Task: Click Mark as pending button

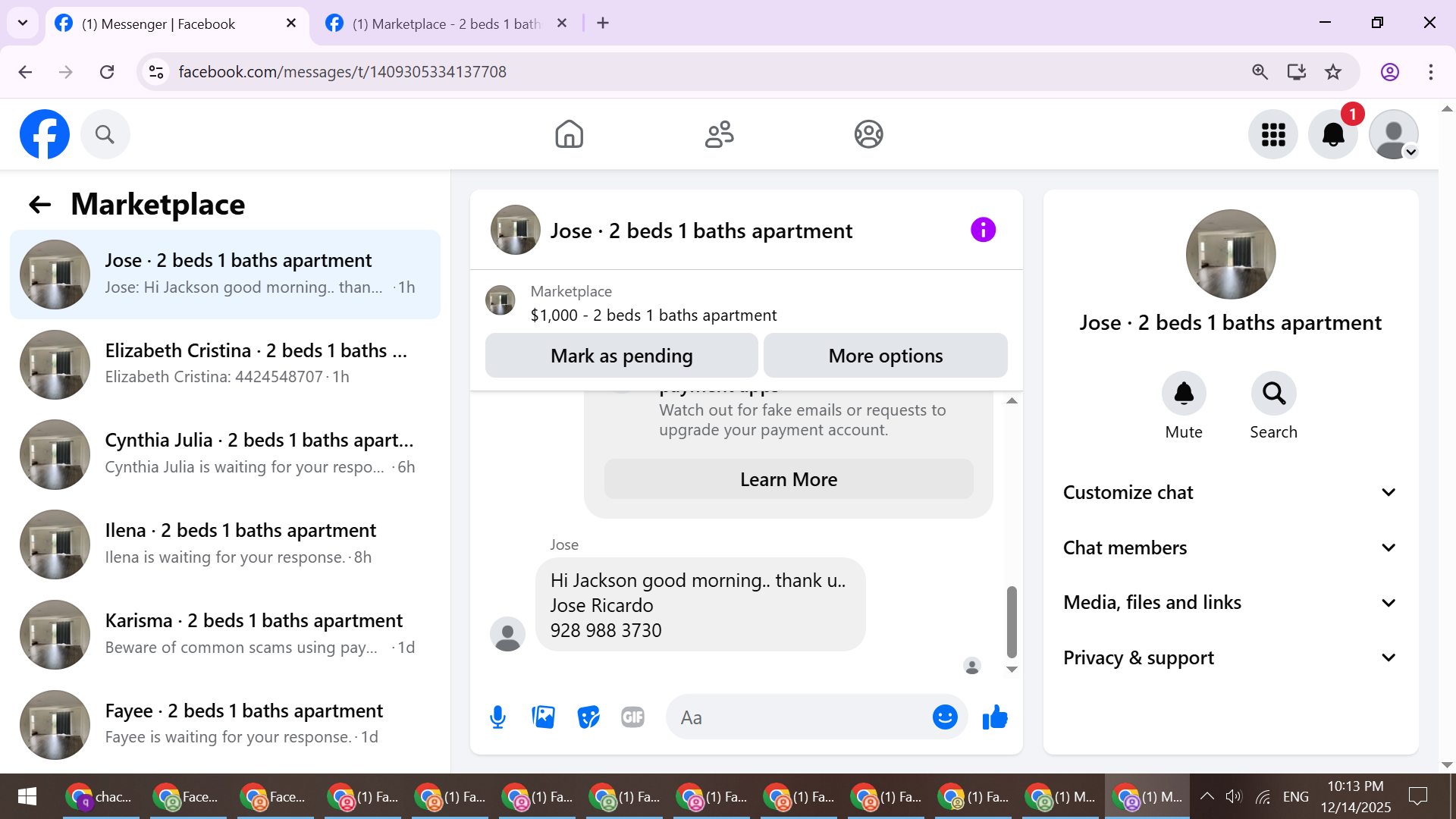Action: 621,356
